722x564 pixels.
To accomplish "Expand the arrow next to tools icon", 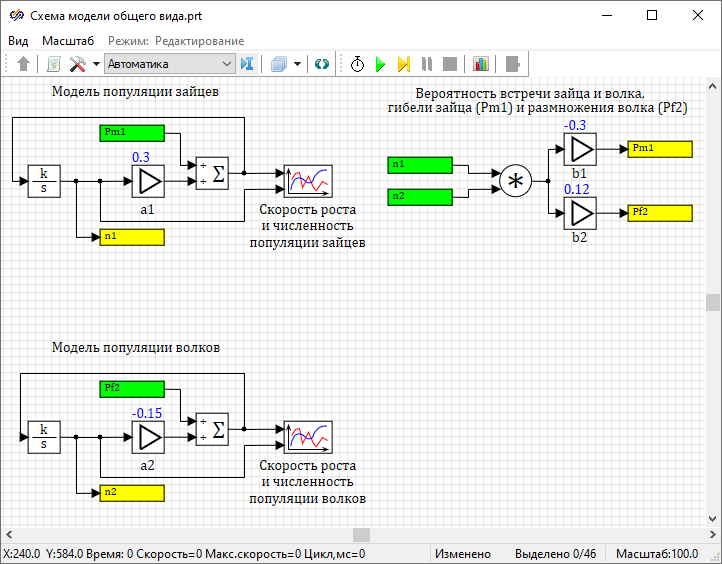I will (x=96, y=64).
